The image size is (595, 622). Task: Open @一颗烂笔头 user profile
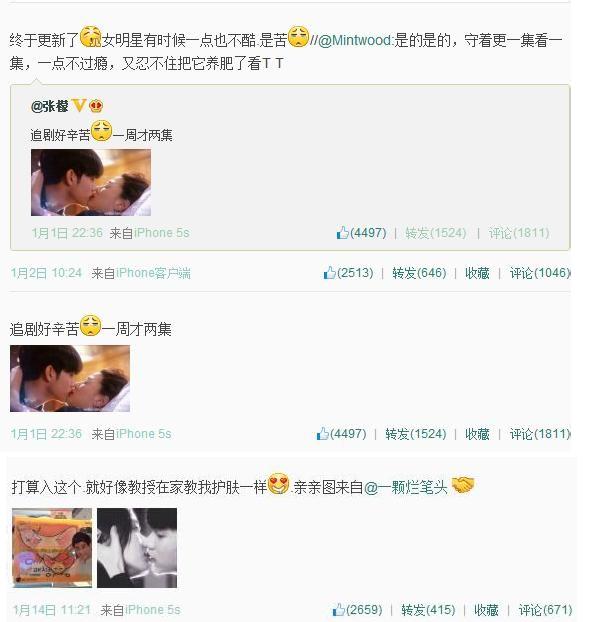coord(405,487)
